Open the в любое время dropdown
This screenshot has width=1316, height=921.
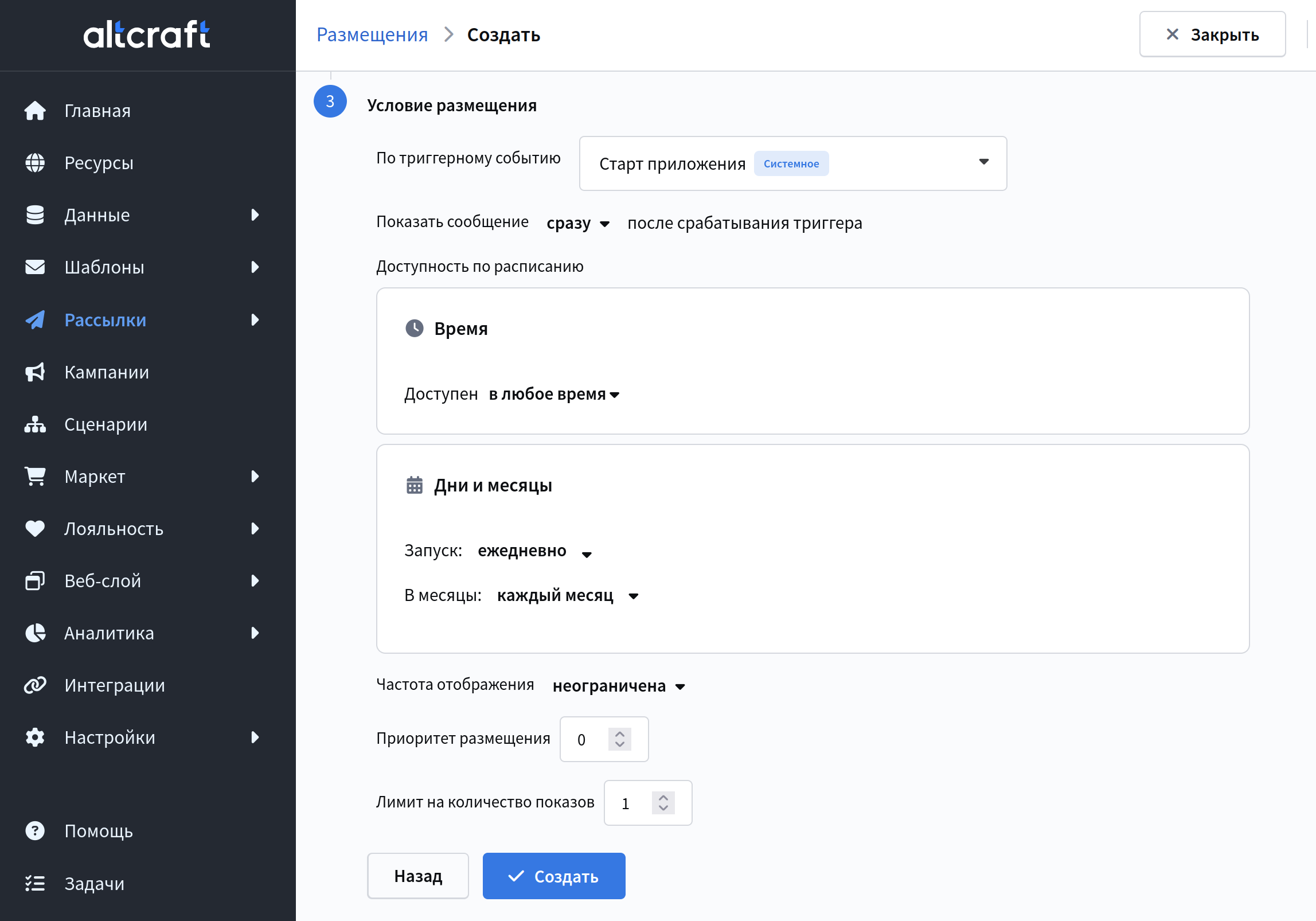(x=554, y=394)
